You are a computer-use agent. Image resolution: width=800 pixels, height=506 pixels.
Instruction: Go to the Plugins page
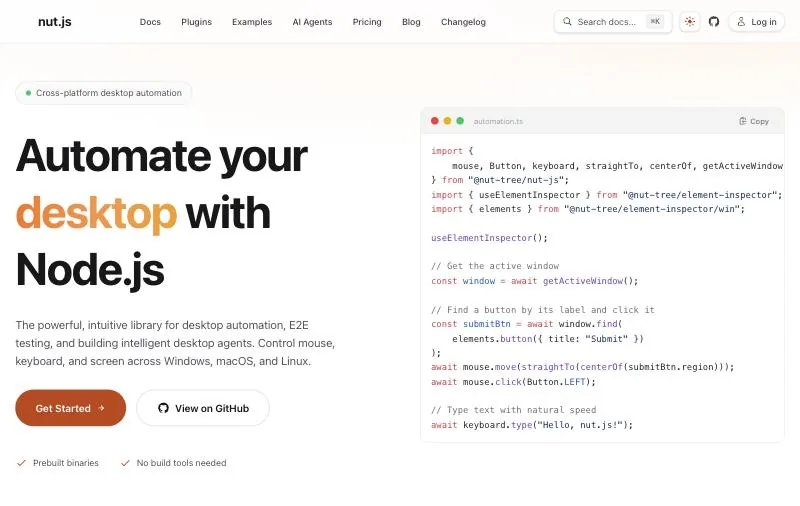[x=196, y=22]
